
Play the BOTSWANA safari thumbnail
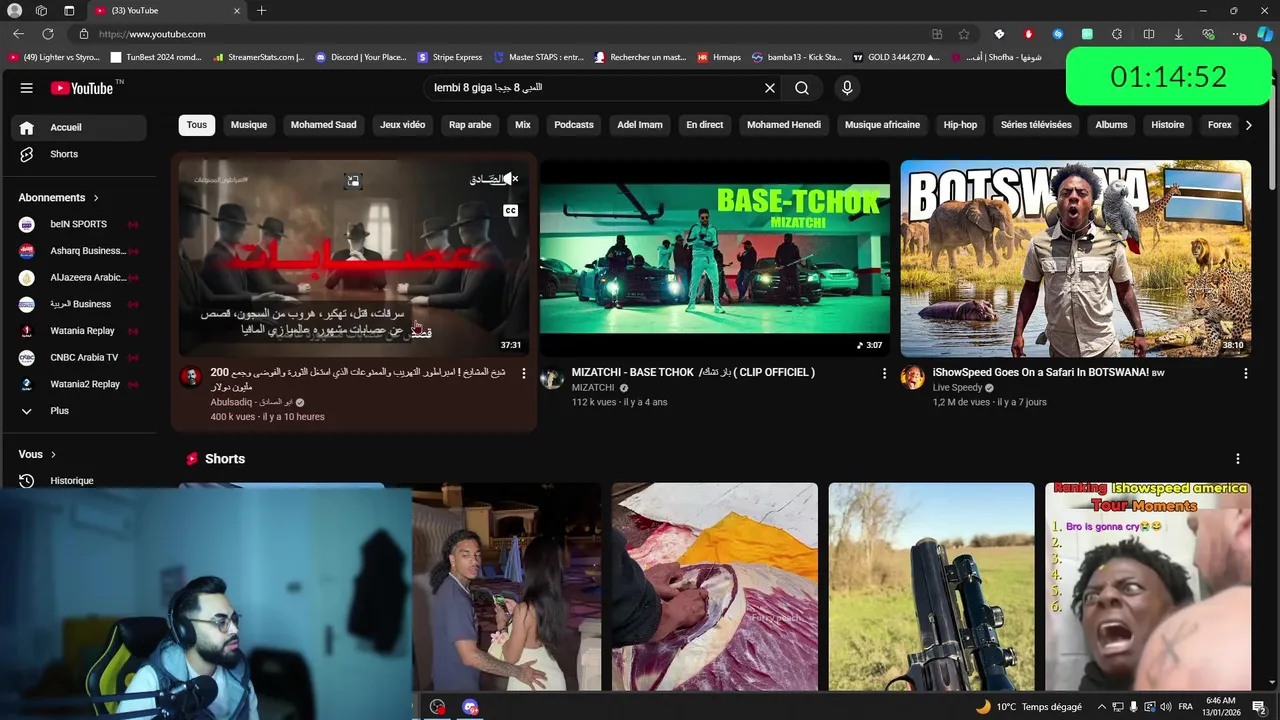(x=1075, y=258)
